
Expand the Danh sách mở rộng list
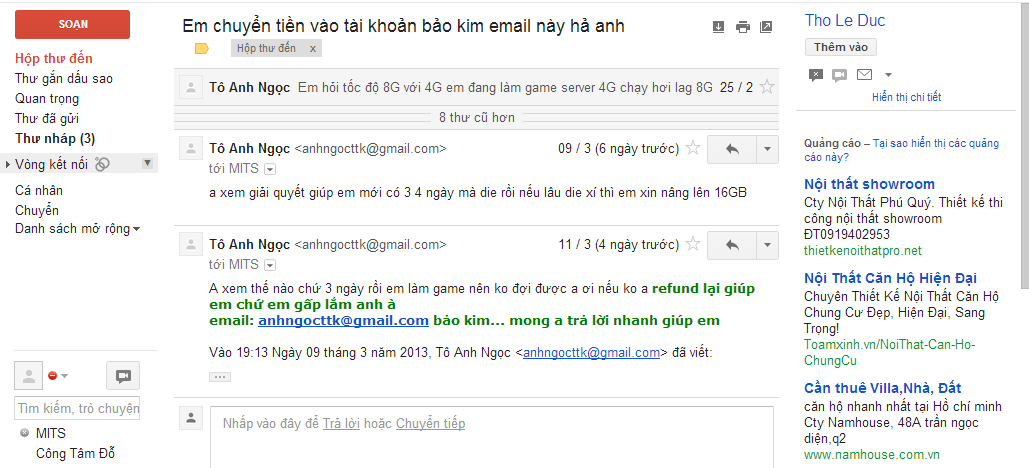[x=77, y=229]
